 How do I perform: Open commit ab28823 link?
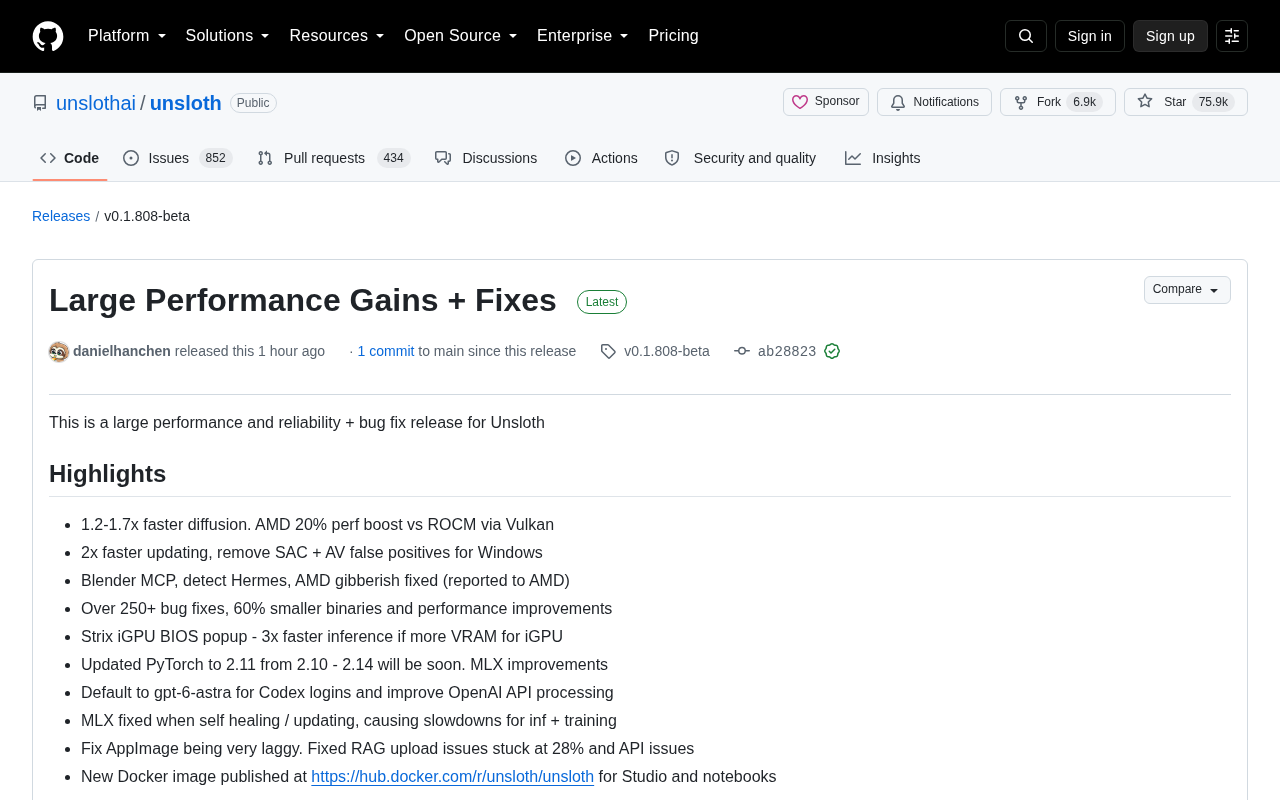[x=787, y=351]
